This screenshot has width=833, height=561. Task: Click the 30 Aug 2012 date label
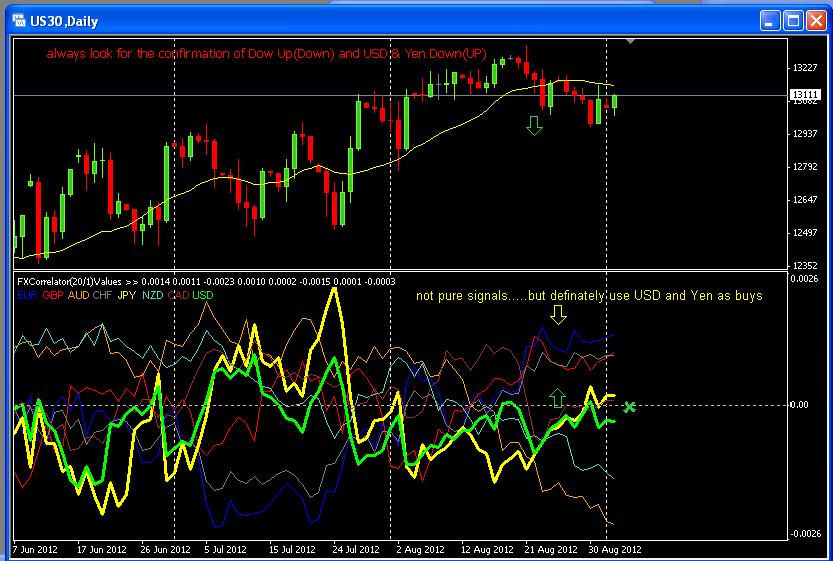[615, 549]
